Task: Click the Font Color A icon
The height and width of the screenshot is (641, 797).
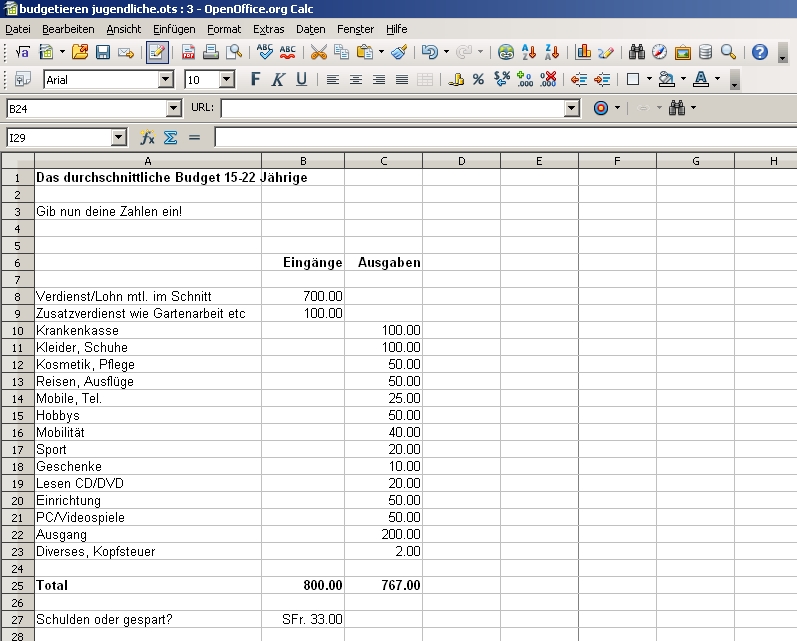Action: point(701,79)
